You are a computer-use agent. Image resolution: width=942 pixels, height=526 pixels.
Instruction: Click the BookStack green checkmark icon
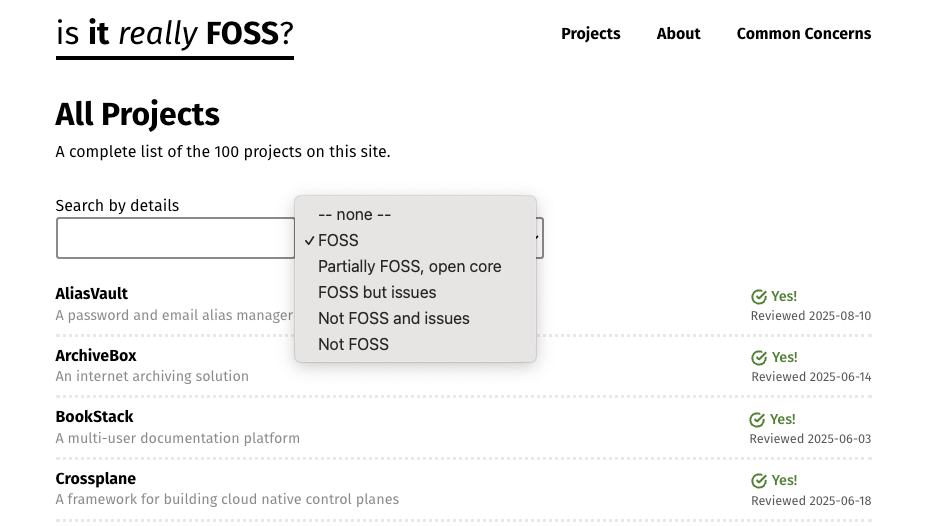pos(757,419)
